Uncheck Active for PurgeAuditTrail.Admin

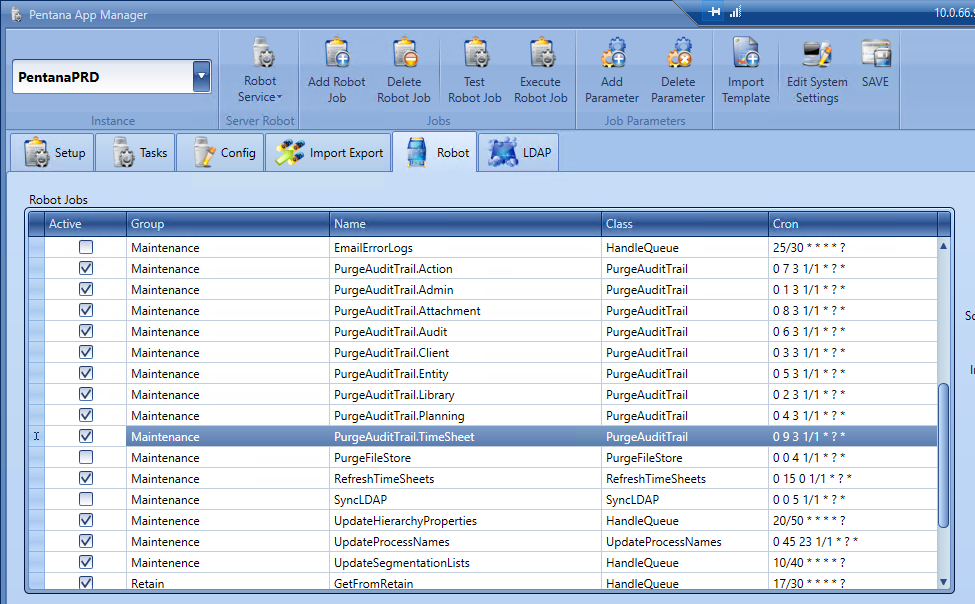(x=86, y=289)
